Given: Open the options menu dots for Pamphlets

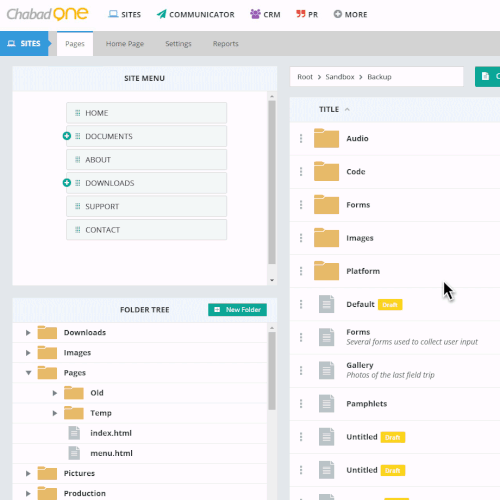Looking at the screenshot, I should tap(301, 404).
